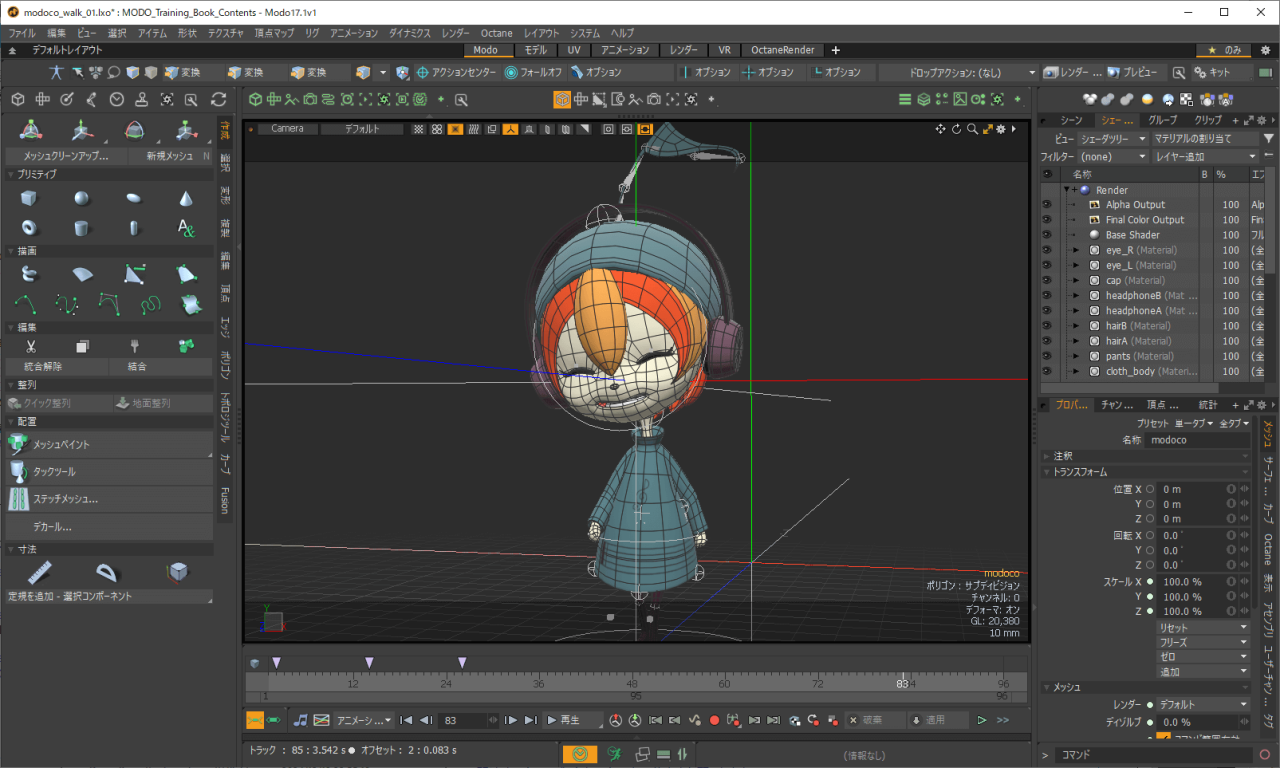Image resolution: width=1280 pixels, height=768 pixels.
Task: Open the フィルター (none) dropdown
Action: coord(1113,157)
